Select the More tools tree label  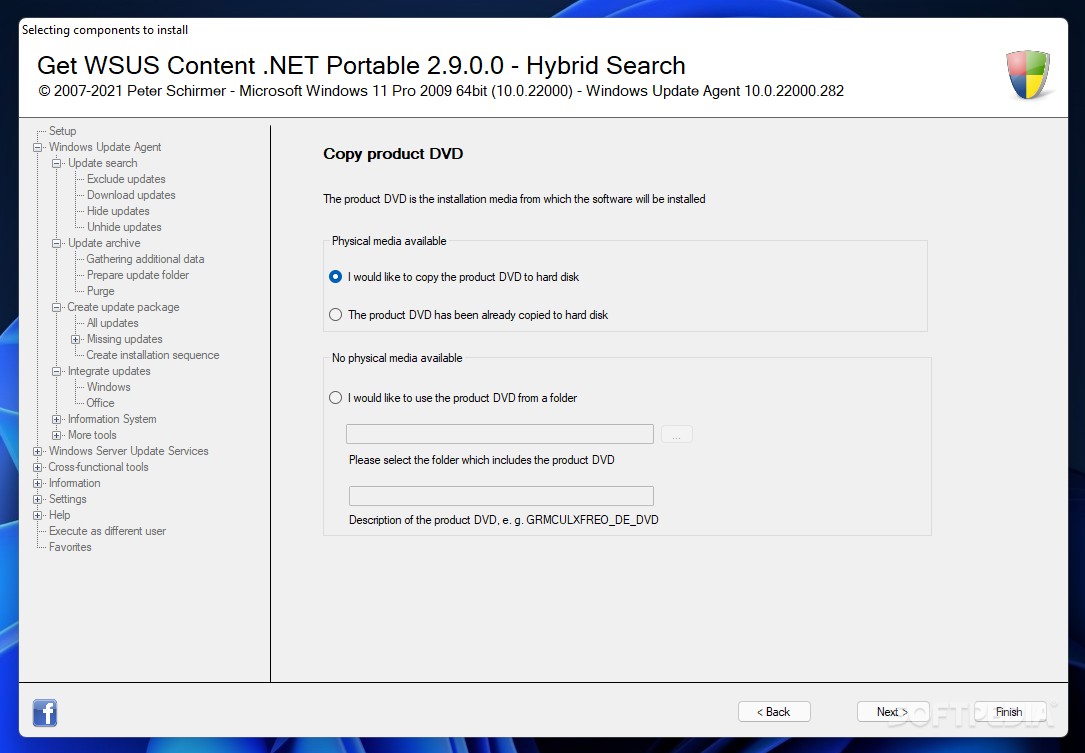point(92,435)
